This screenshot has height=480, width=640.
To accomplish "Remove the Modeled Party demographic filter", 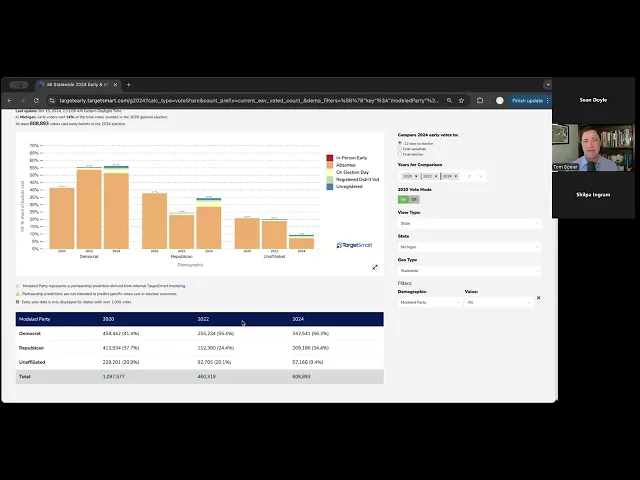I will tap(538, 298).
